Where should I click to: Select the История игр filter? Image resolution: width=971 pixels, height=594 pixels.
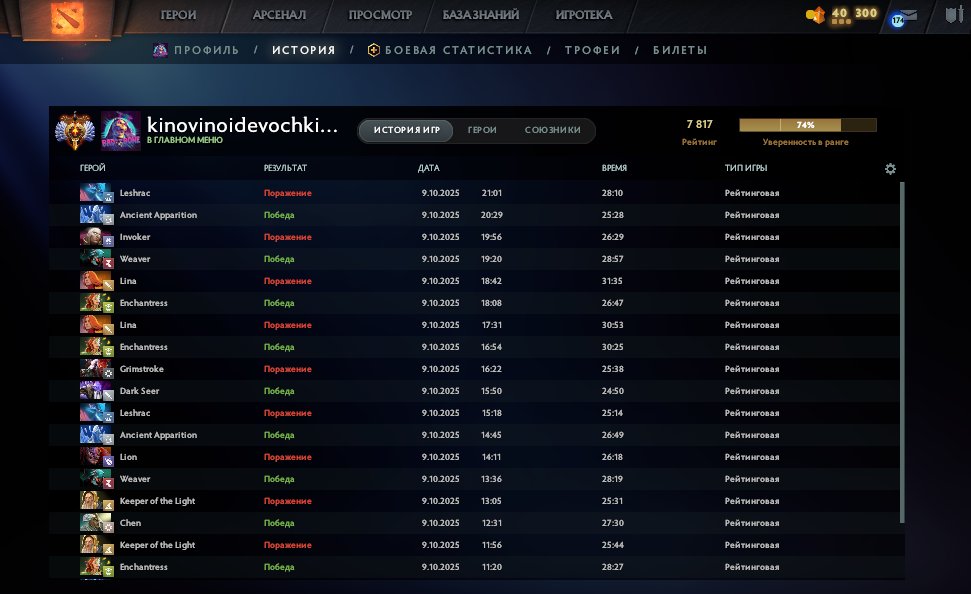[406, 131]
